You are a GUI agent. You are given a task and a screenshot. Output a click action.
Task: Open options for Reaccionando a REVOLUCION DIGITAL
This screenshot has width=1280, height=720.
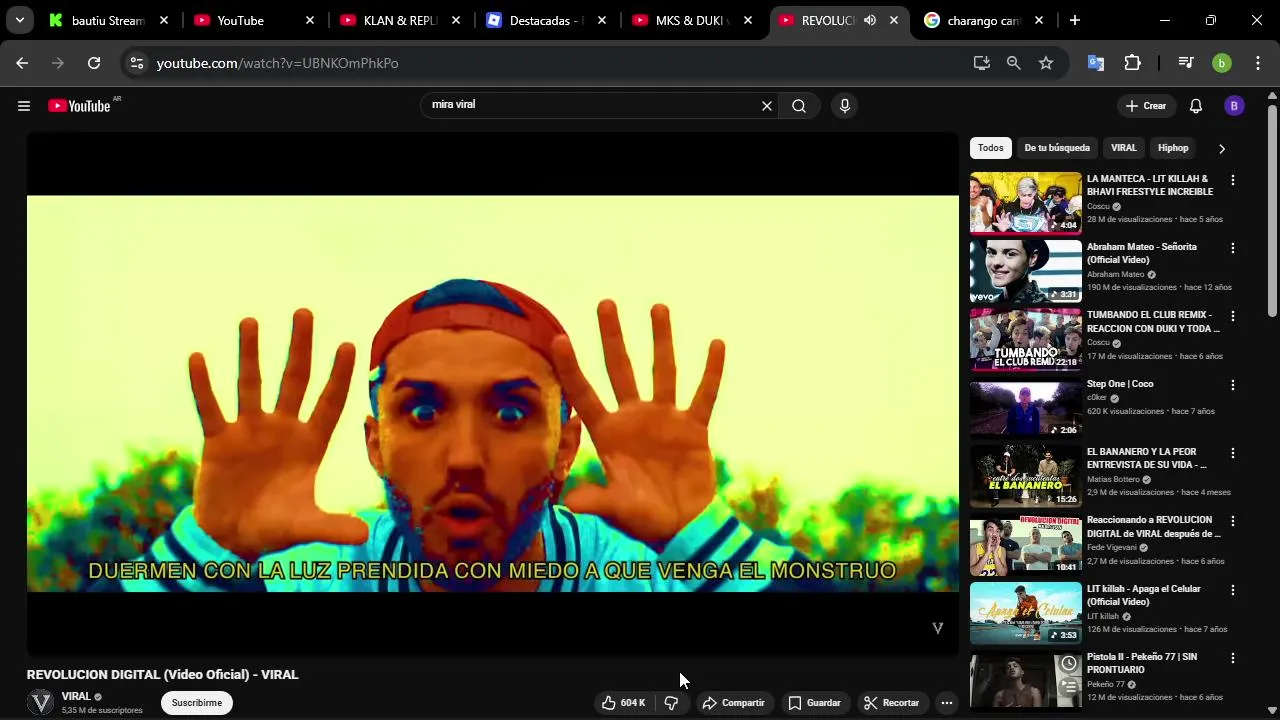tap(1232, 521)
